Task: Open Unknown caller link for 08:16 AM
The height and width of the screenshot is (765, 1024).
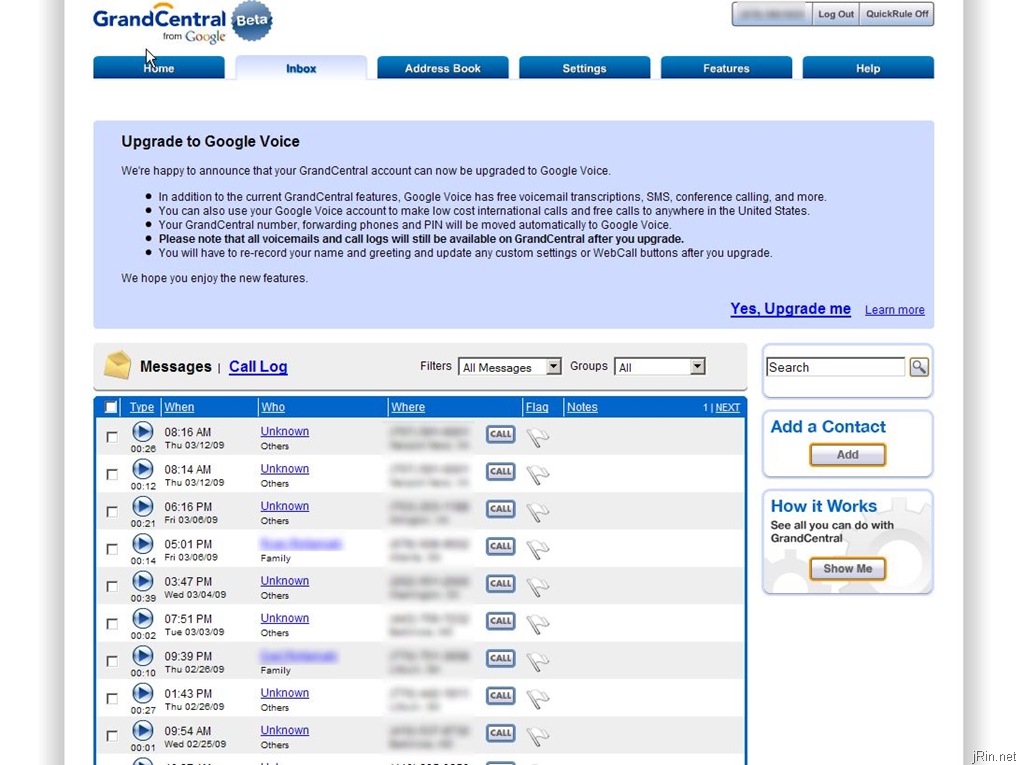Action: [285, 431]
